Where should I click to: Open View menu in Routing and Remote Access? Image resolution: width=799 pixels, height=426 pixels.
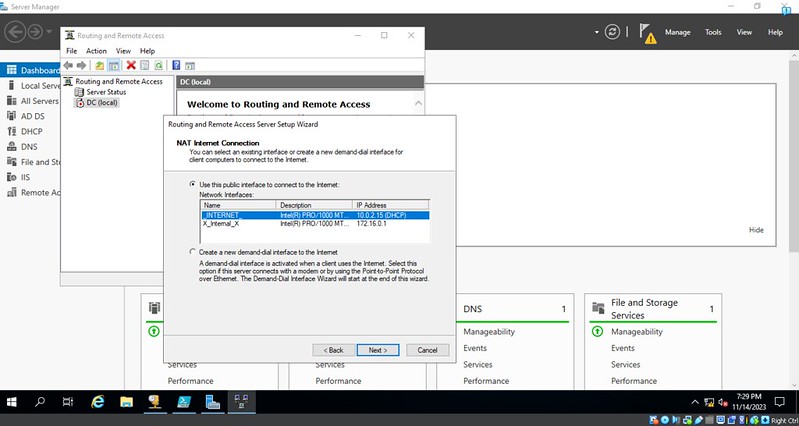[123, 51]
